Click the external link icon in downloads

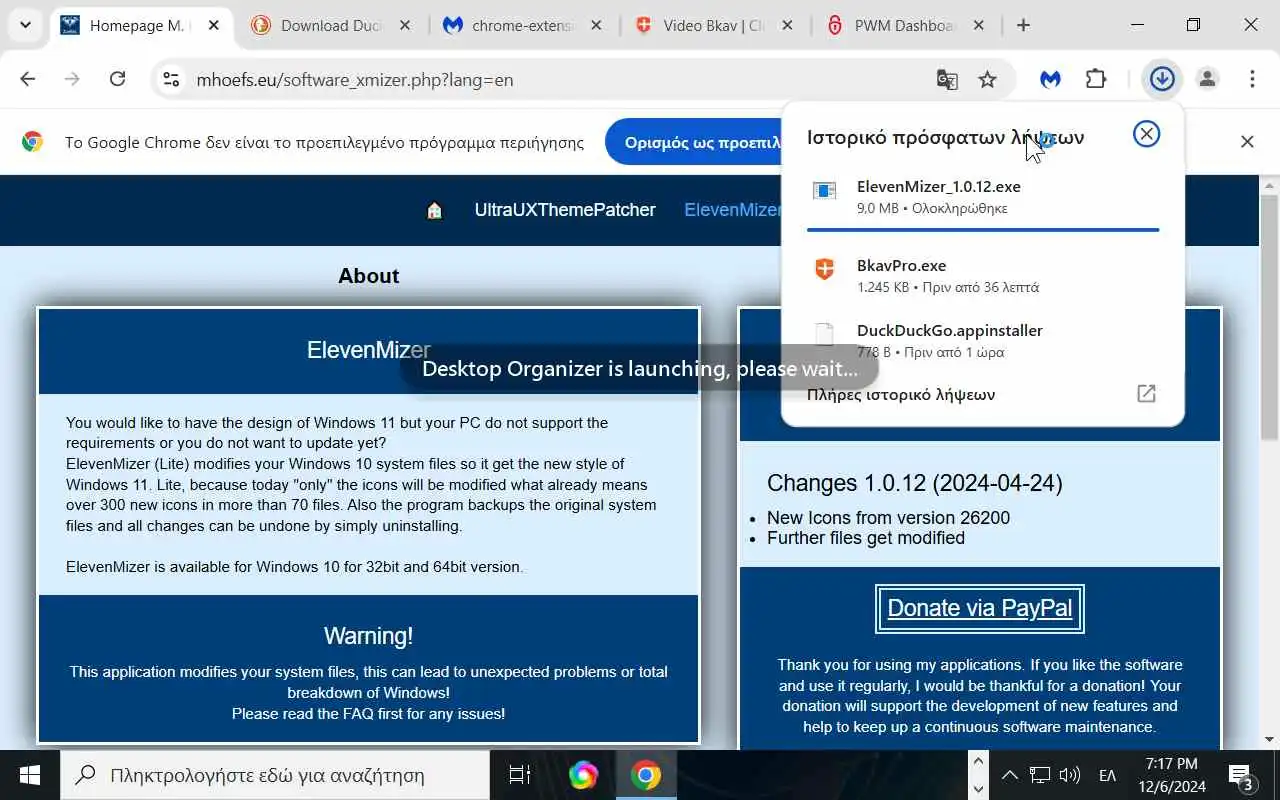click(x=1146, y=394)
